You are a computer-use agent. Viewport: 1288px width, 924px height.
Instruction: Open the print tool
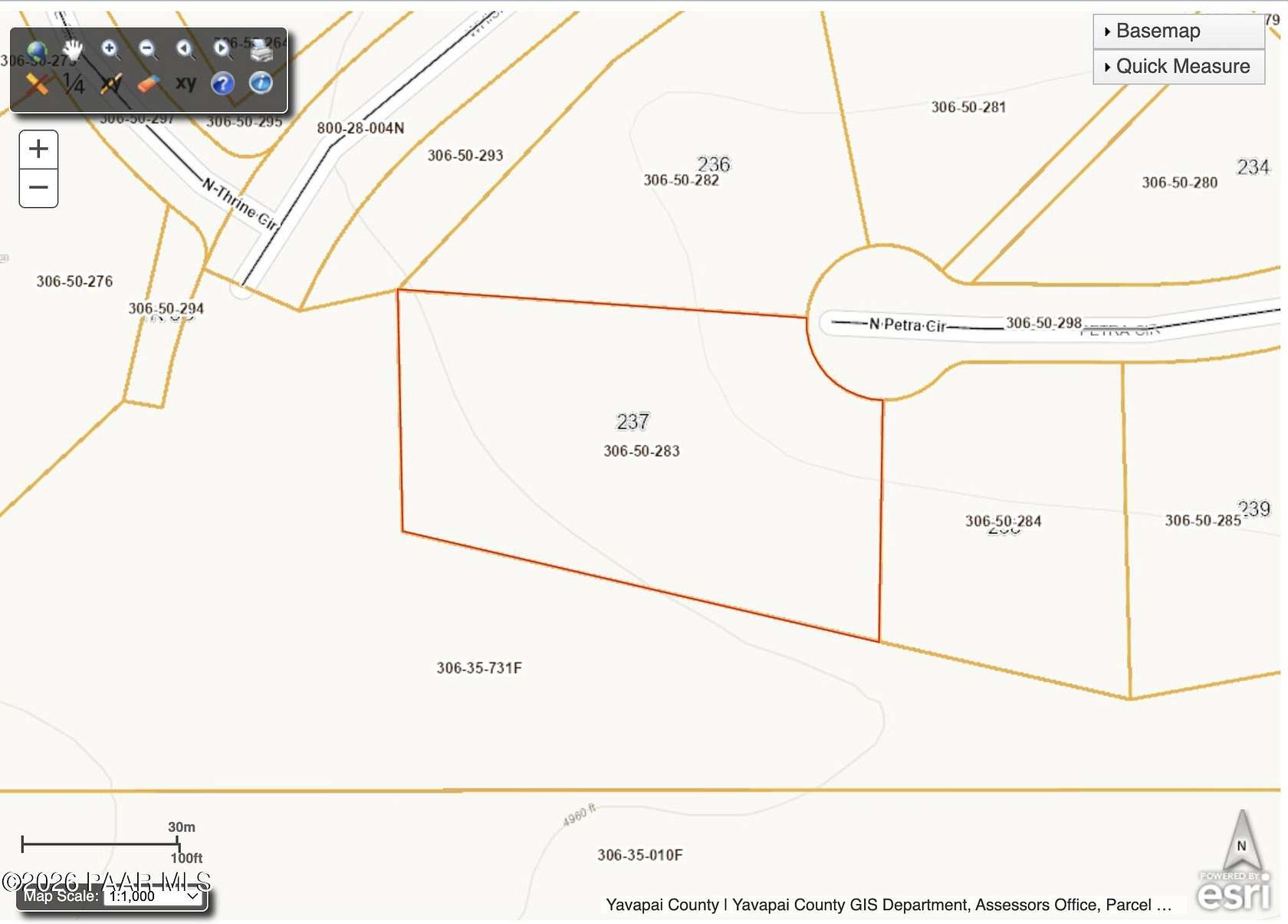tap(261, 54)
